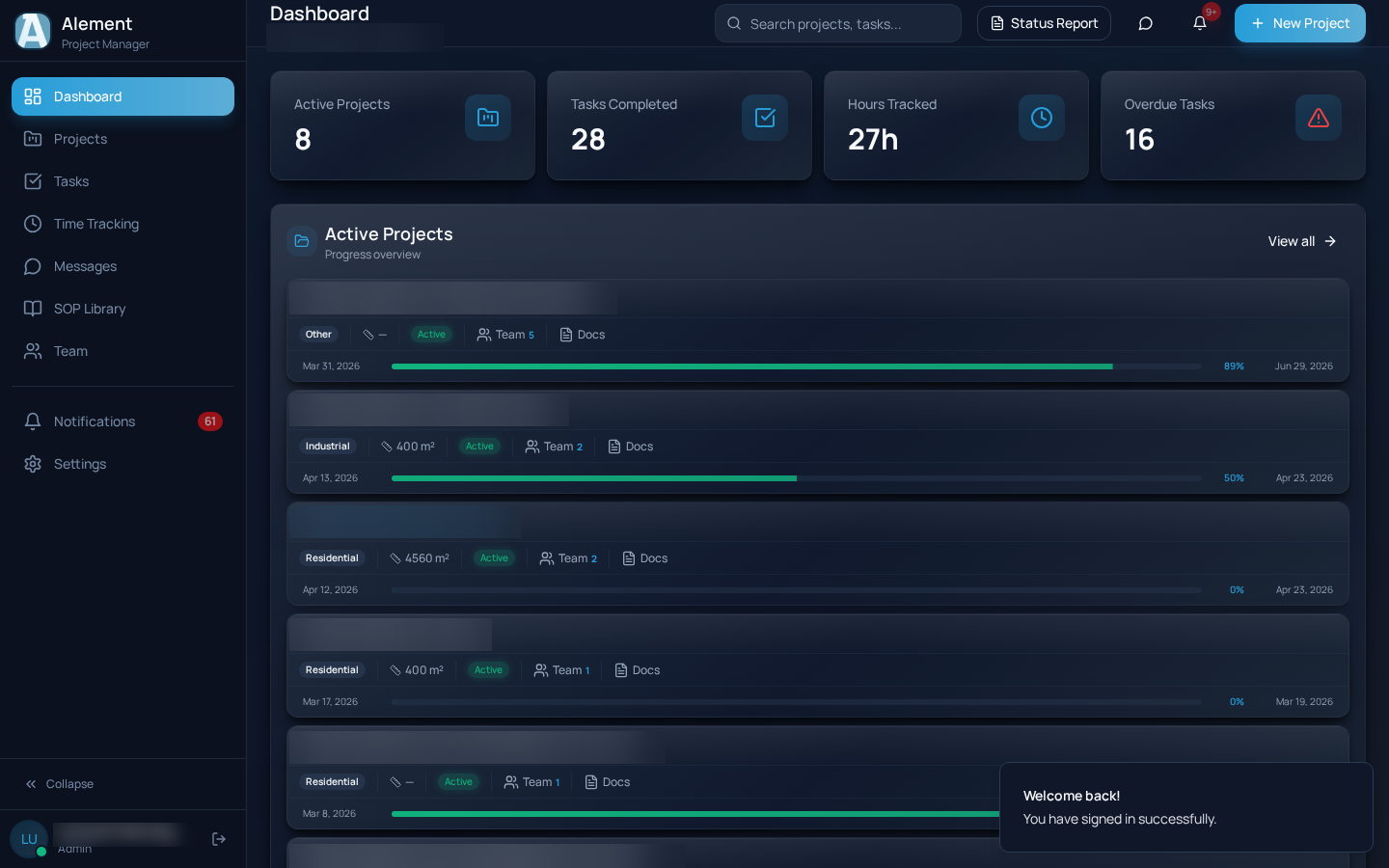The height and width of the screenshot is (868, 1389).
Task: Click the Hours Tracked 27h value
Action: [873, 140]
